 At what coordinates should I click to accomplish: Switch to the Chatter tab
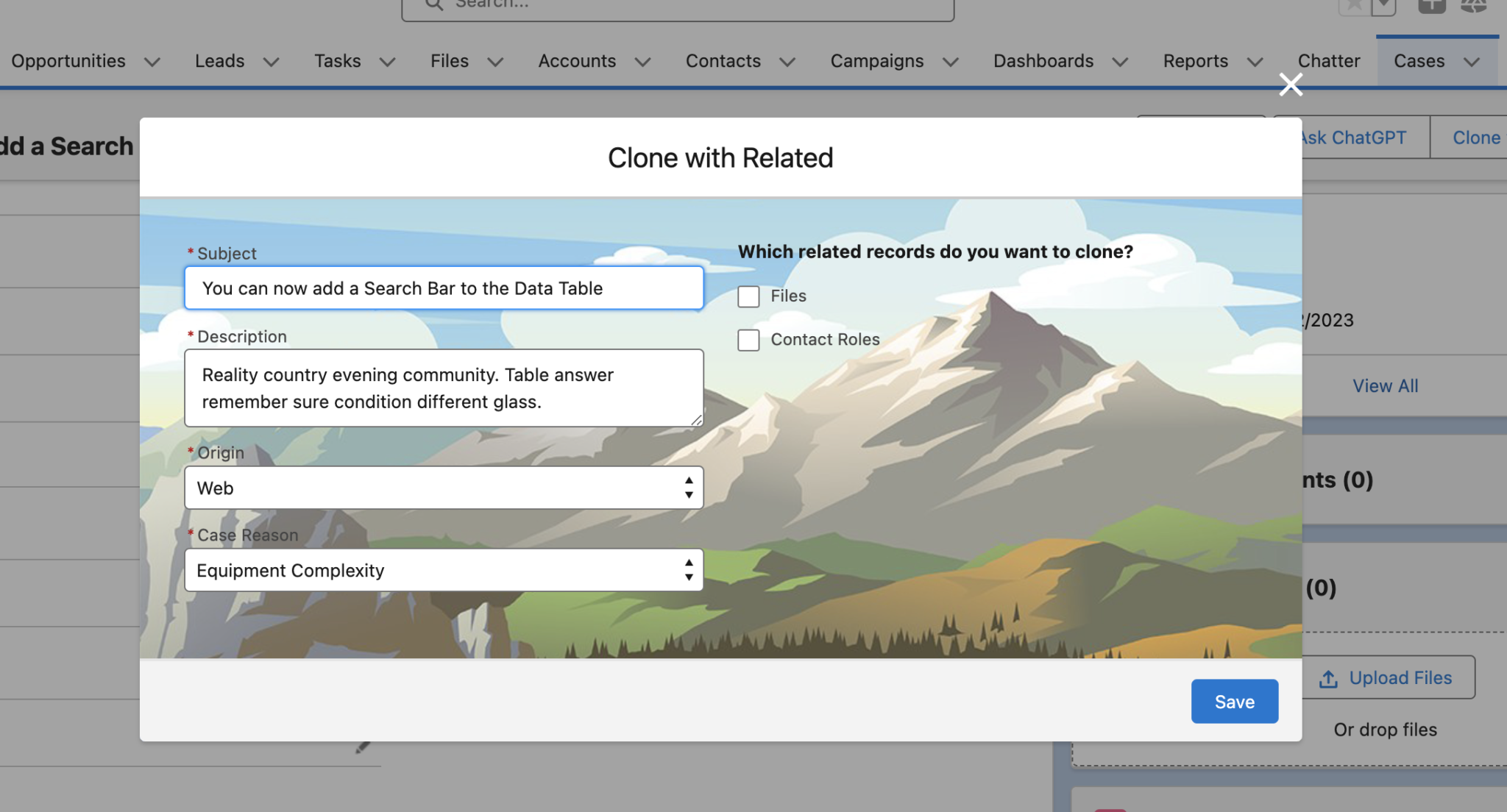coord(1328,61)
